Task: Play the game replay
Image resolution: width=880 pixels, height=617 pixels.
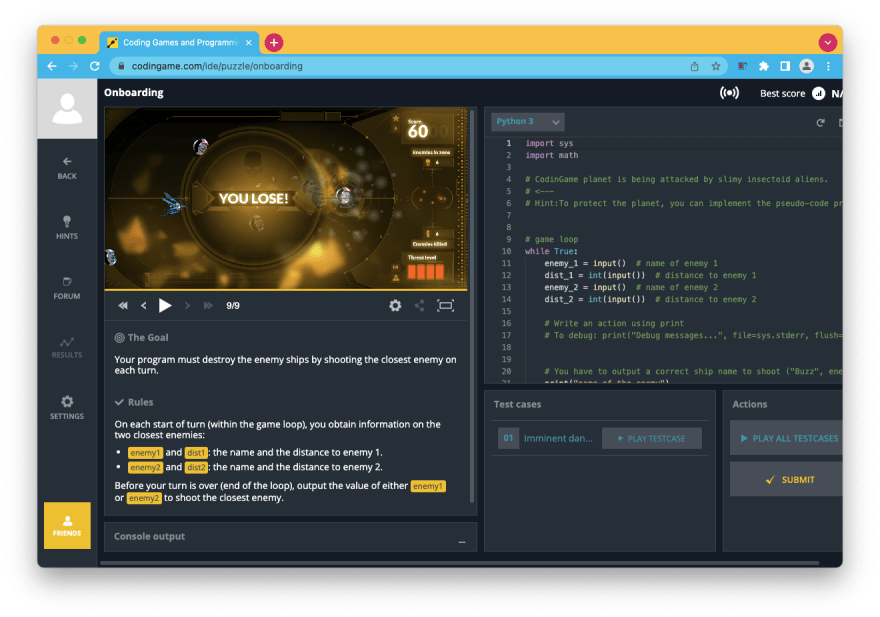Action: click(x=164, y=305)
